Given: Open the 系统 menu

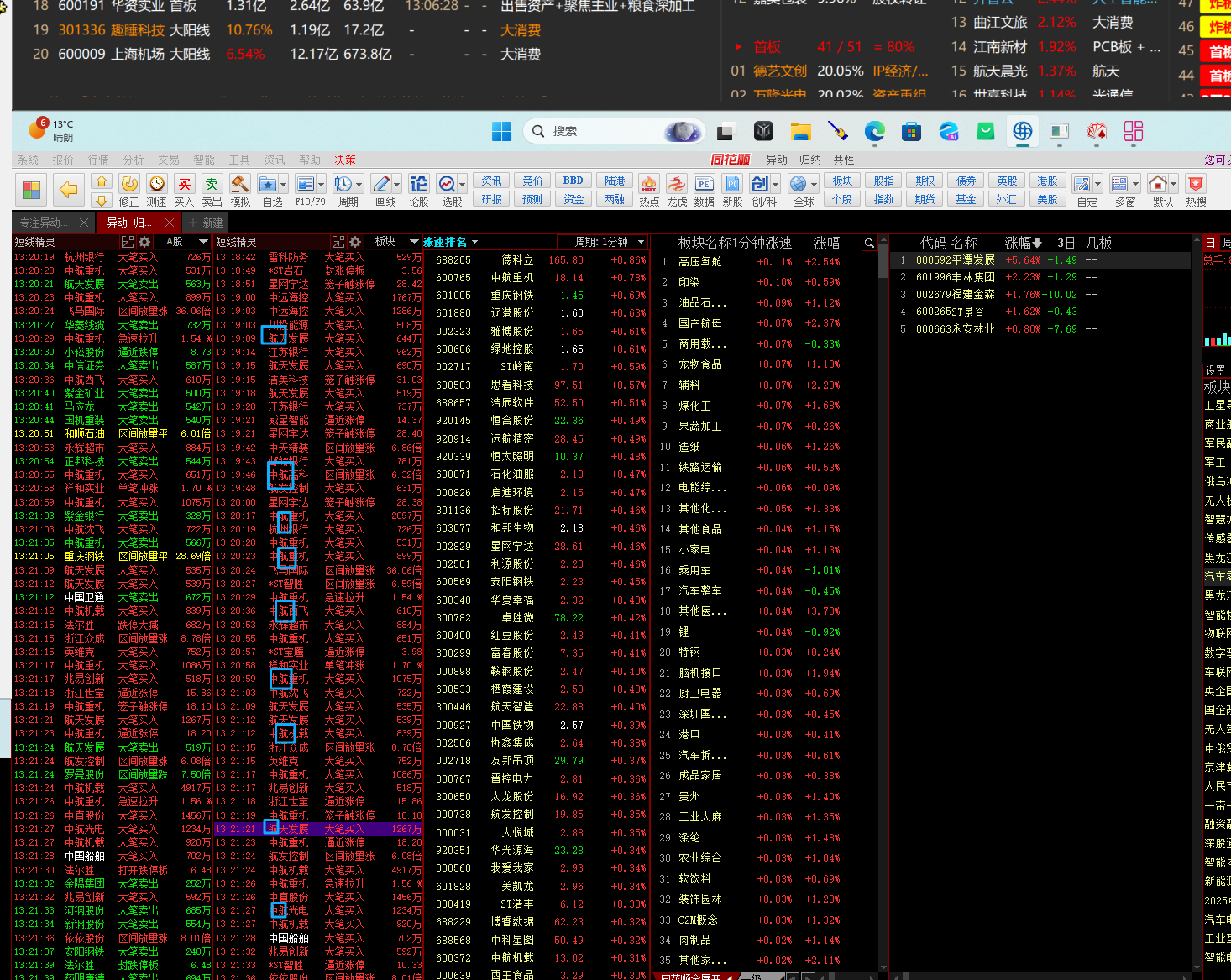Looking at the screenshot, I should coord(28,160).
